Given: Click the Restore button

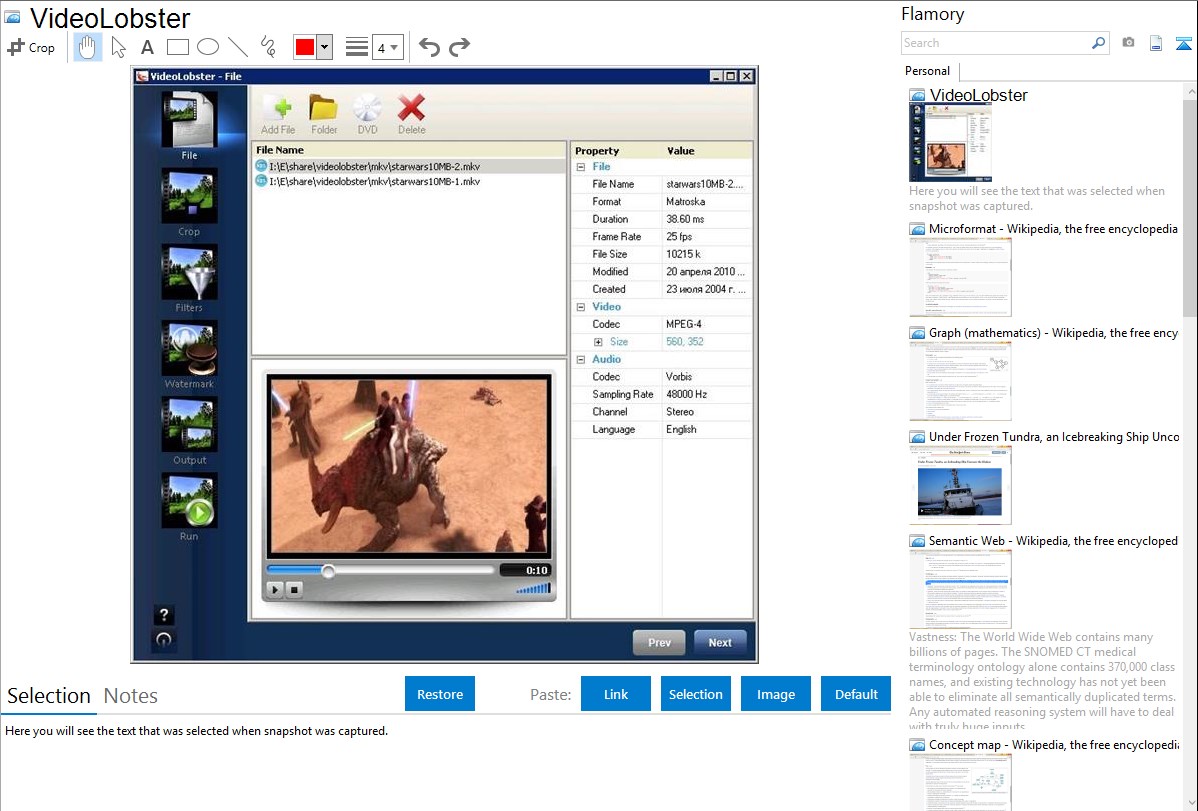Looking at the screenshot, I should point(440,694).
